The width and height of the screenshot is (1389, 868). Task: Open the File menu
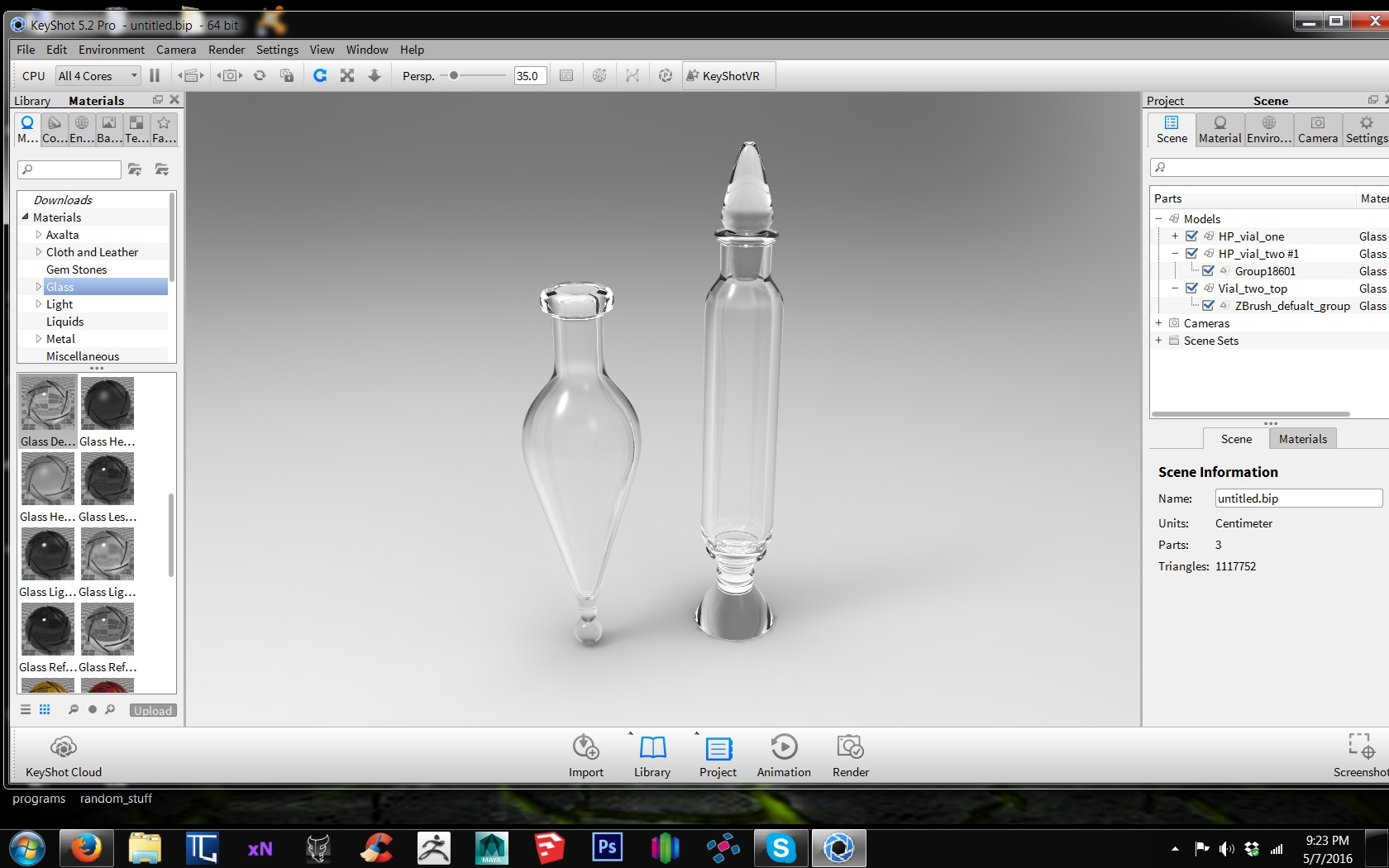pyautogui.click(x=26, y=50)
